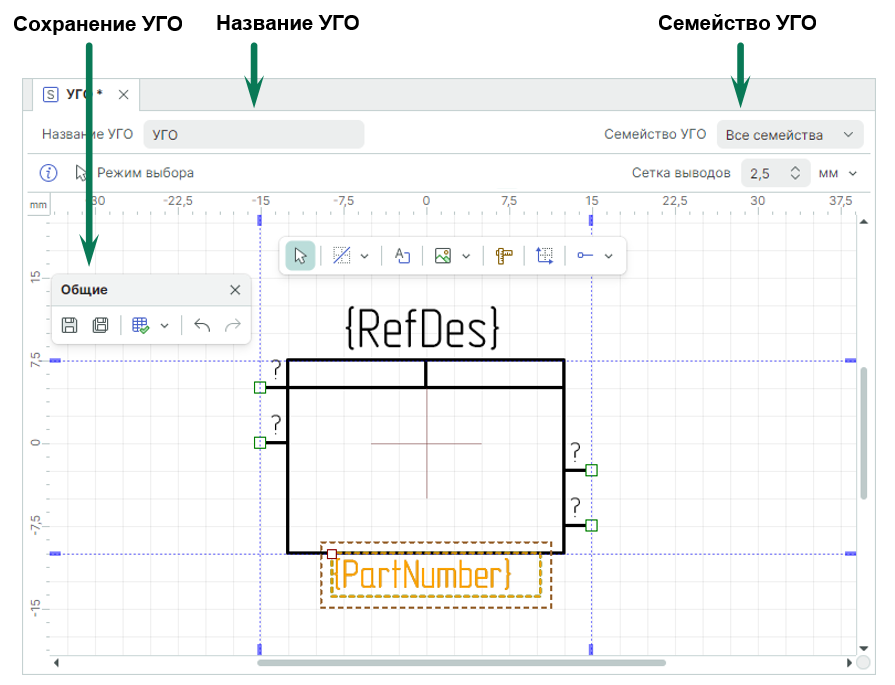The width and height of the screenshot is (895, 685).
Task: Open the Семейство УГО dropdown
Action: click(789, 135)
